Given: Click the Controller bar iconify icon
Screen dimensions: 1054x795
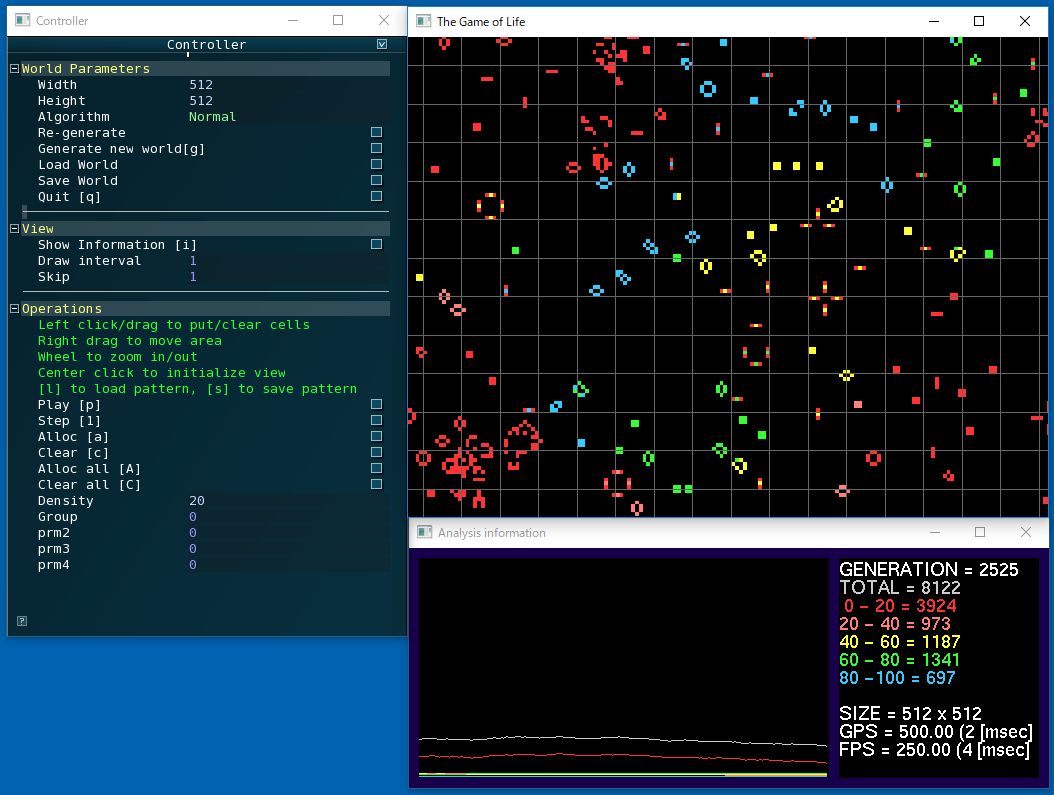Looking at the screenshot, I should pos(382,44).
